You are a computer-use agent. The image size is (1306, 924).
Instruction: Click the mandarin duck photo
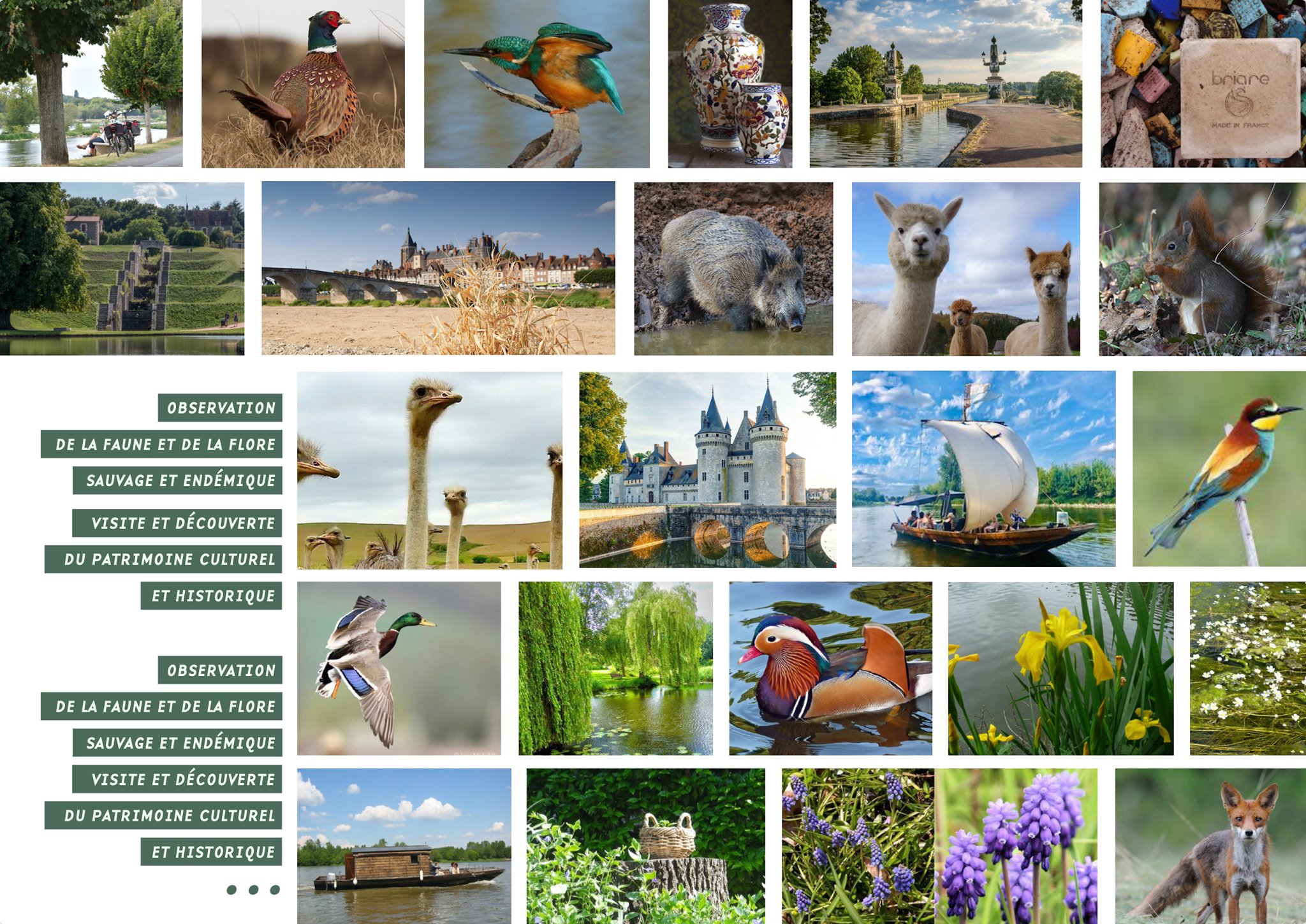coord(830,668)
